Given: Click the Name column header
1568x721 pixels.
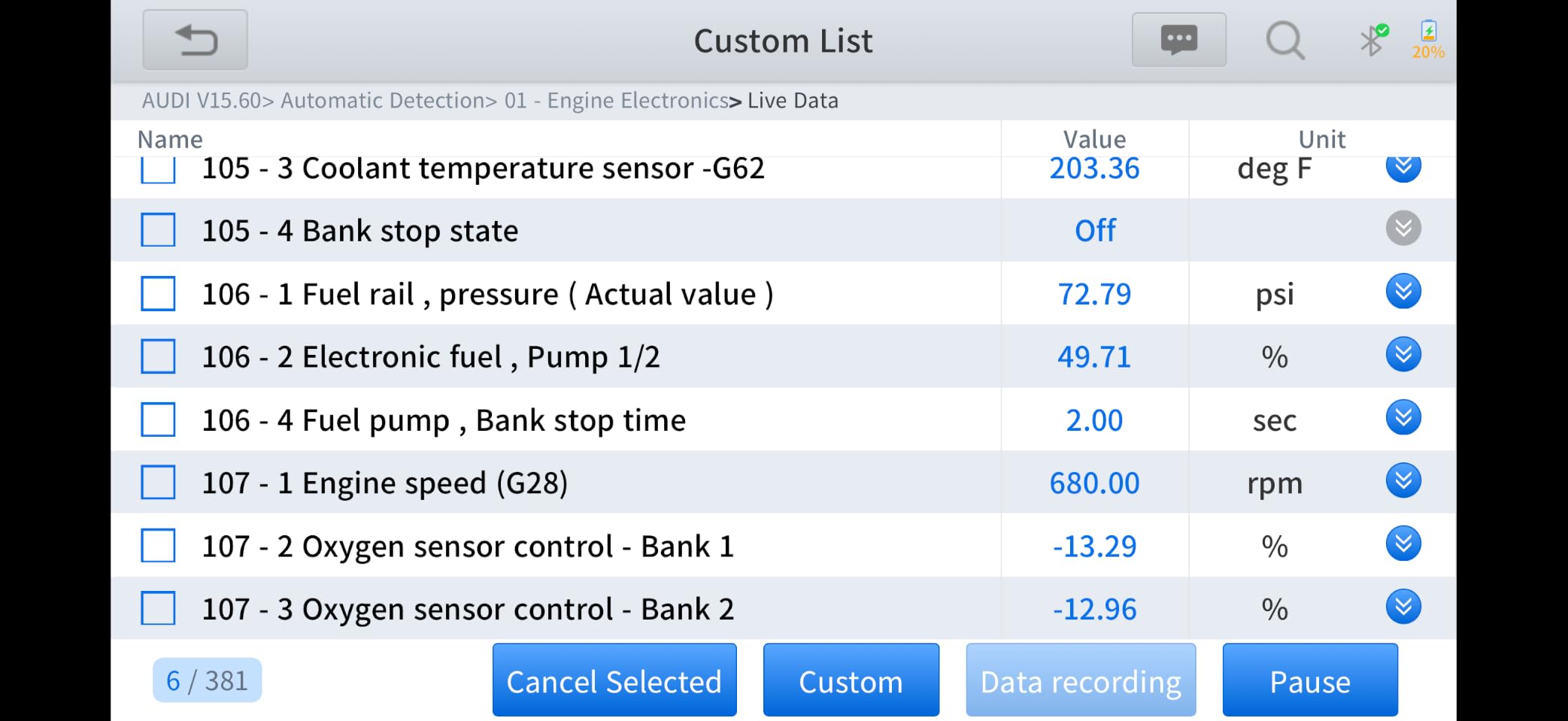Looking at the screenshot, I should pyautogui.click(x=170, y=140).
